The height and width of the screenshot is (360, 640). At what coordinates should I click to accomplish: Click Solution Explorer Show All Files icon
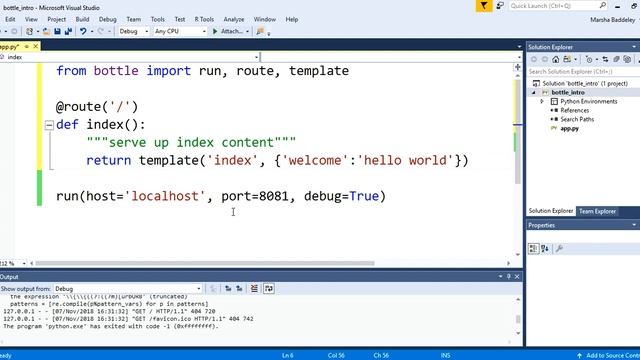pyautogui.click(x=627, y=59)
